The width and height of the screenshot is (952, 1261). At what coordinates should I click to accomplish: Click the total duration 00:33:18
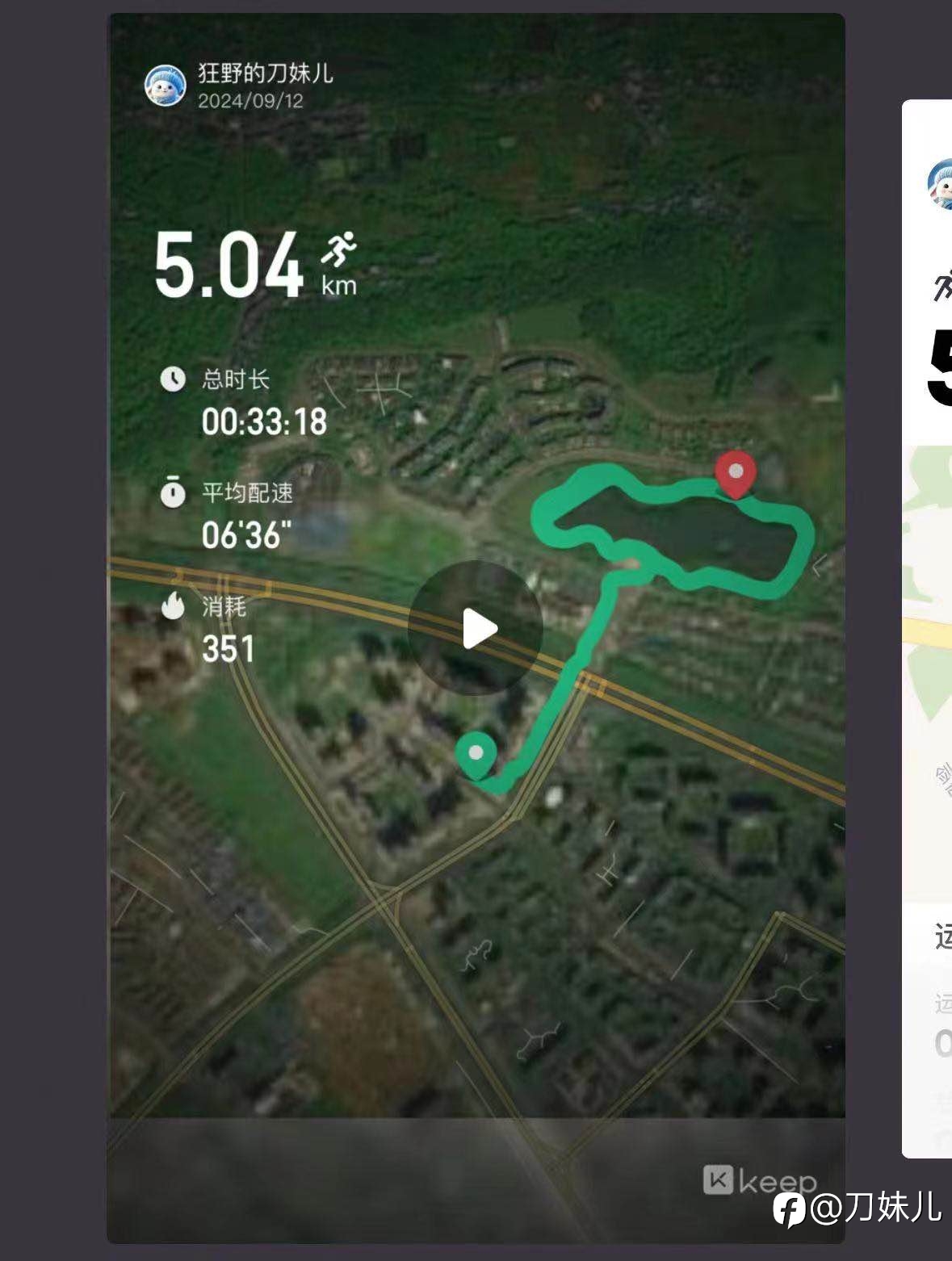tap(264, 421)
